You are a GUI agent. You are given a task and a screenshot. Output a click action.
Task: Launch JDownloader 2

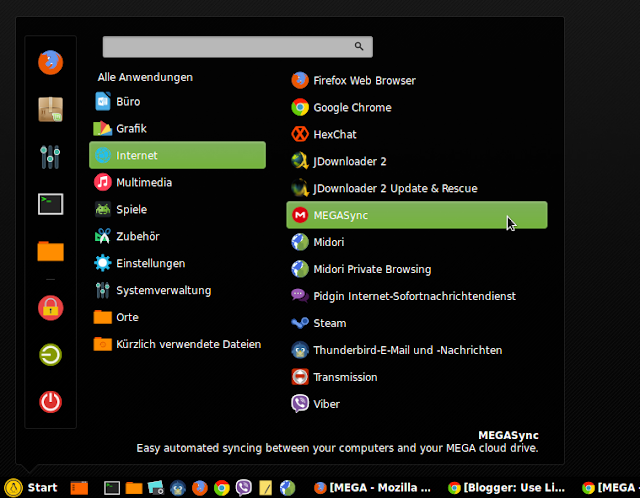coord(417,161)
